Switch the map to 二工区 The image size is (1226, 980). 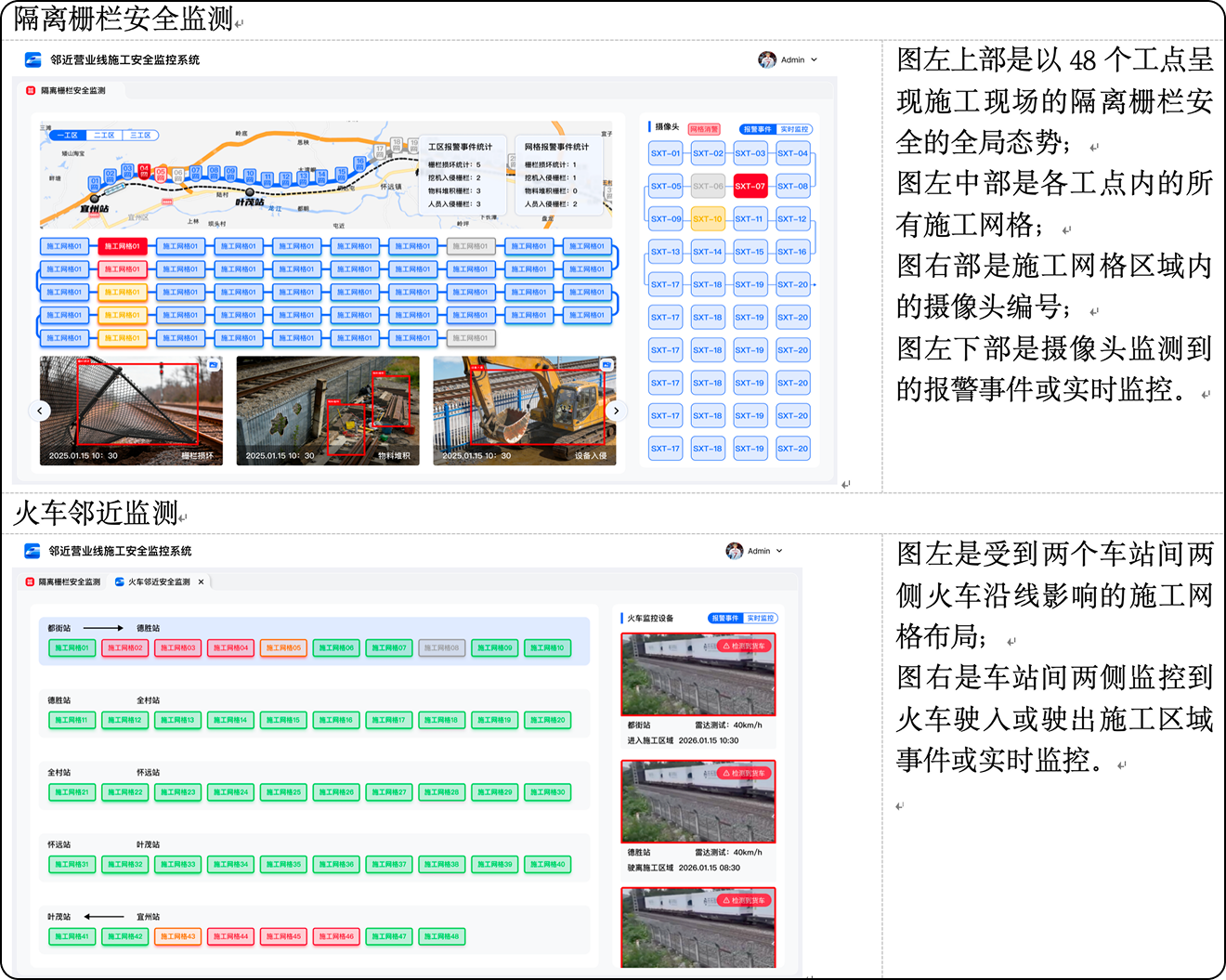coord(104,136)
